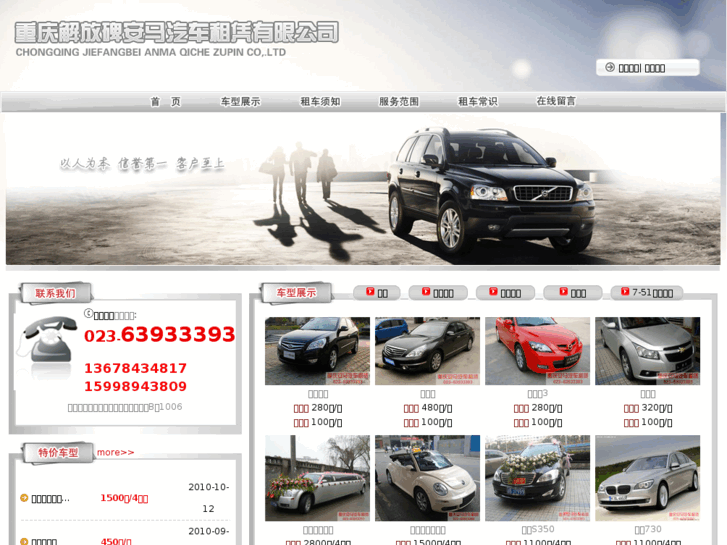The image size is (727, 545).
Task: Click the 特价车型 section heading
Action: tap(58, 453)
